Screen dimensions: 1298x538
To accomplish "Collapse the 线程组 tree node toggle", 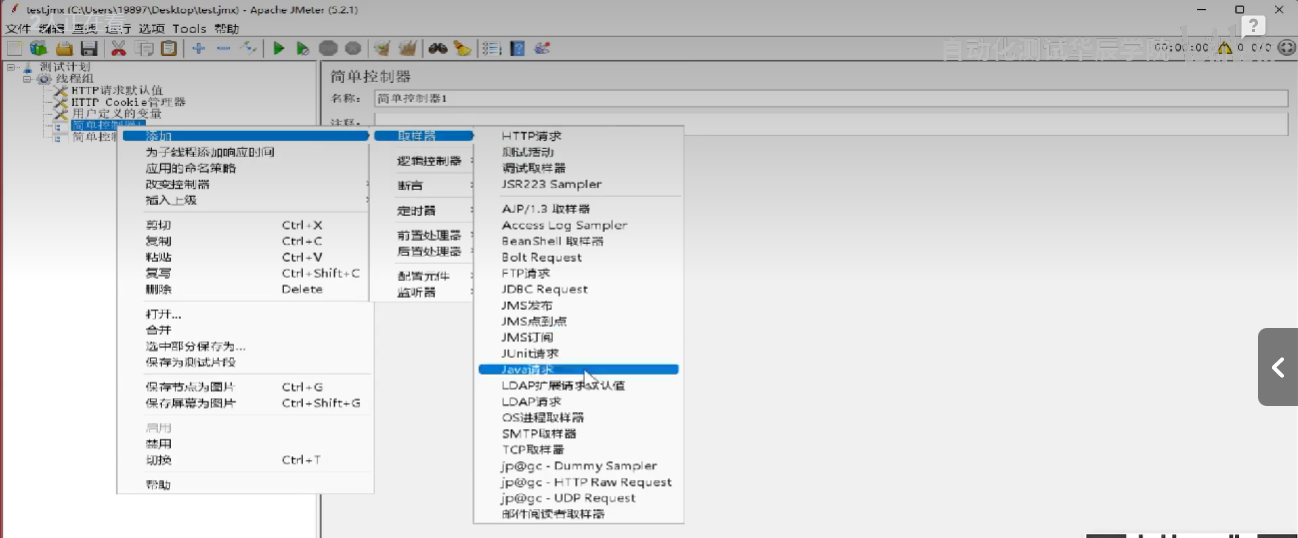I will (x=28, y=78).
